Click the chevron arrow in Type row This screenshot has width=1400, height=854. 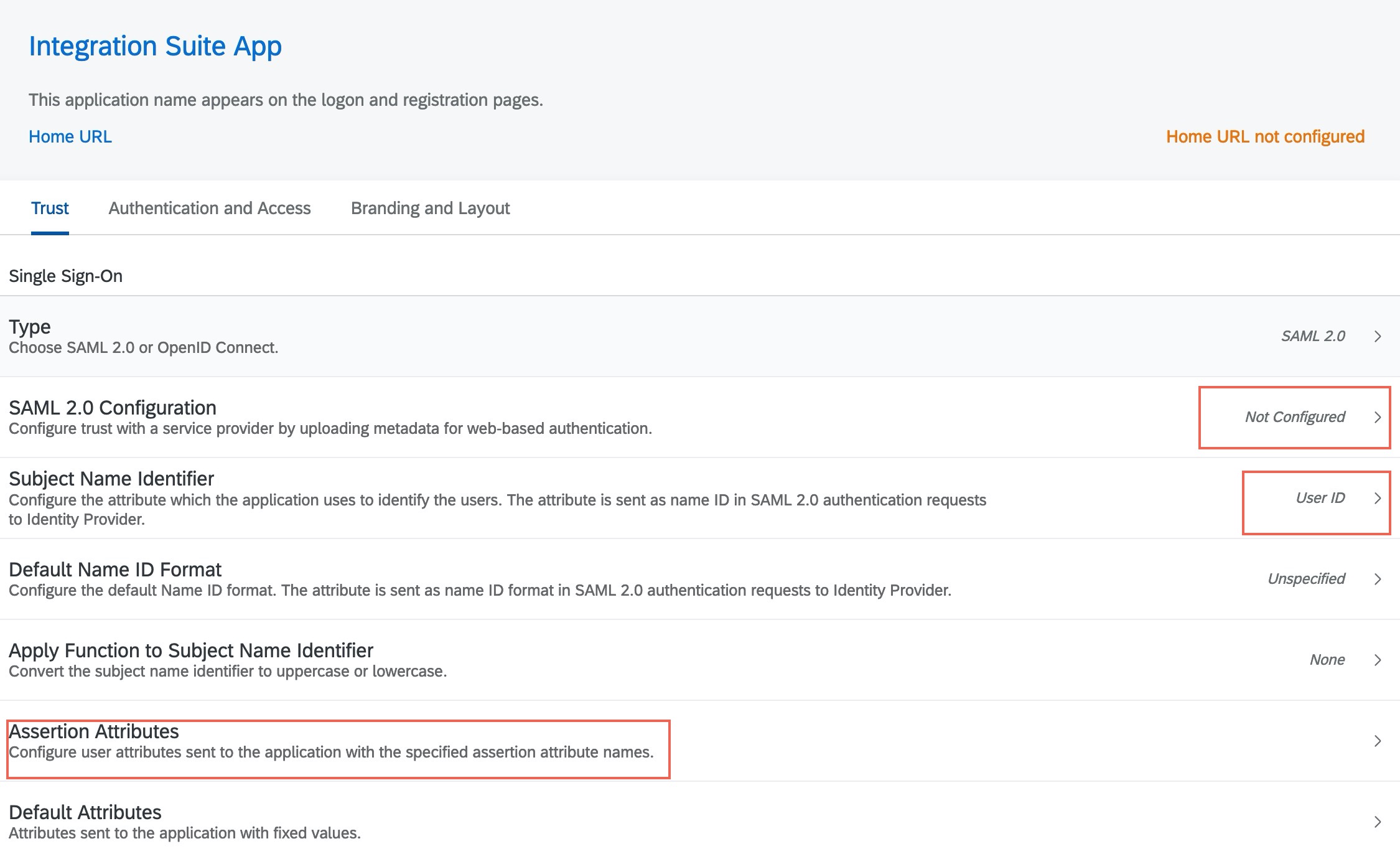point(1377,337)
